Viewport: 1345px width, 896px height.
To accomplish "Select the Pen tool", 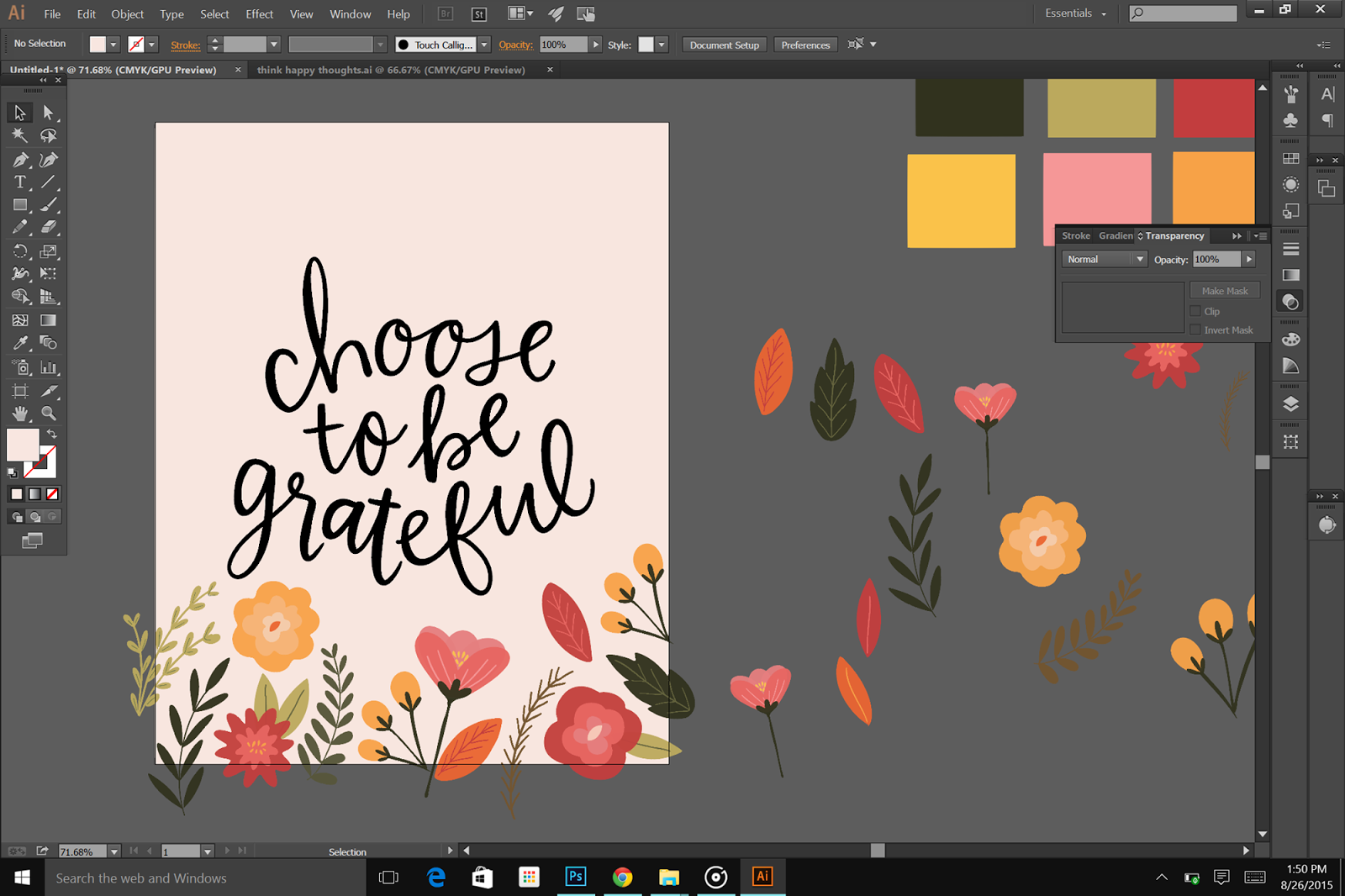I will click(20, 159).
